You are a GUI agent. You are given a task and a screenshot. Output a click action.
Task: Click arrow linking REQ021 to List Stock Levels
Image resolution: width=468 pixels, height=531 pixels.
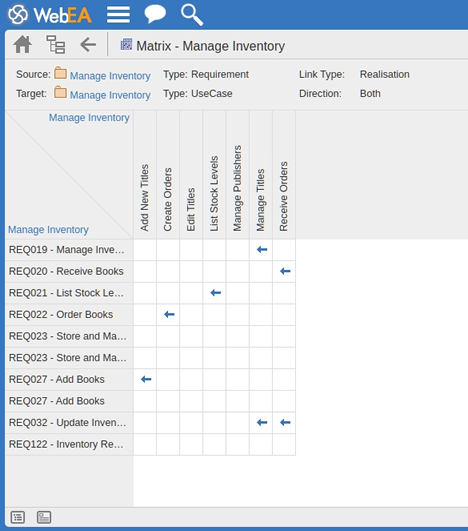click(x=215, y=293)
